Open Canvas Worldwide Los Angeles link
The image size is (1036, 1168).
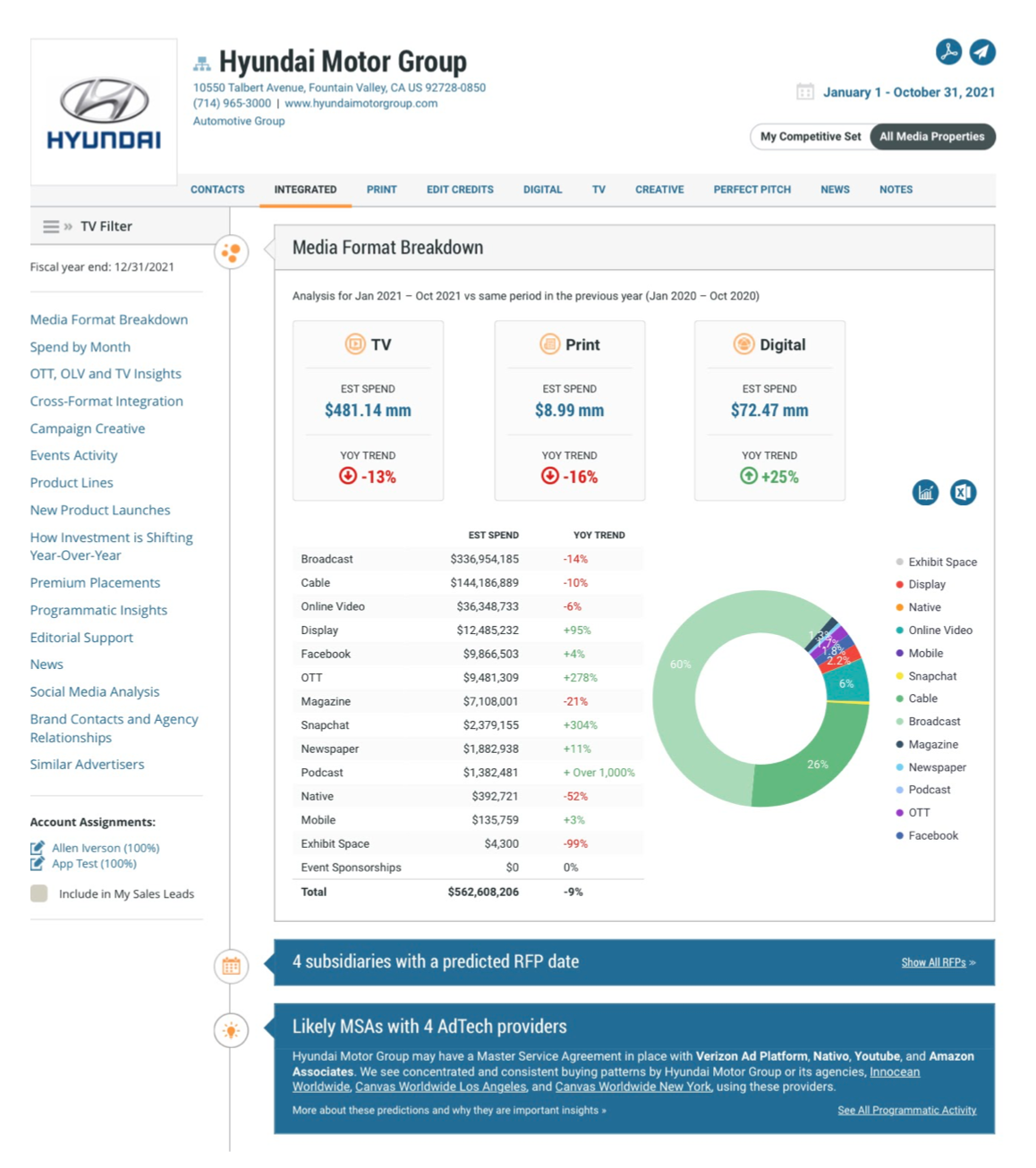440,1087
